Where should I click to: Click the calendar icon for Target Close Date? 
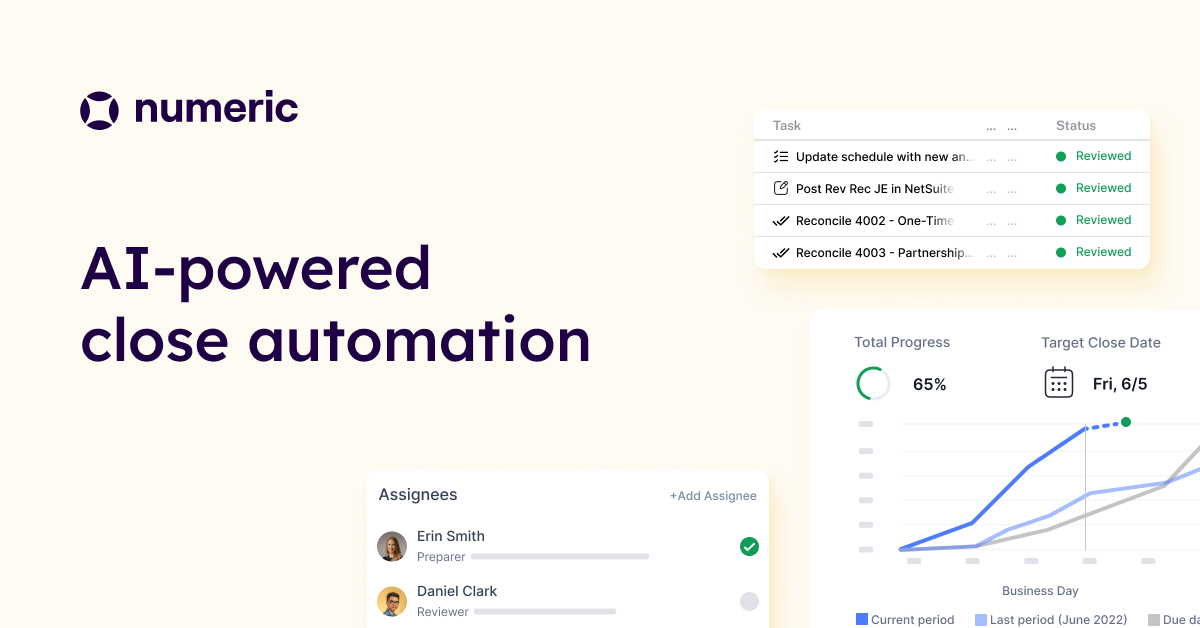tap(1059, 383)
